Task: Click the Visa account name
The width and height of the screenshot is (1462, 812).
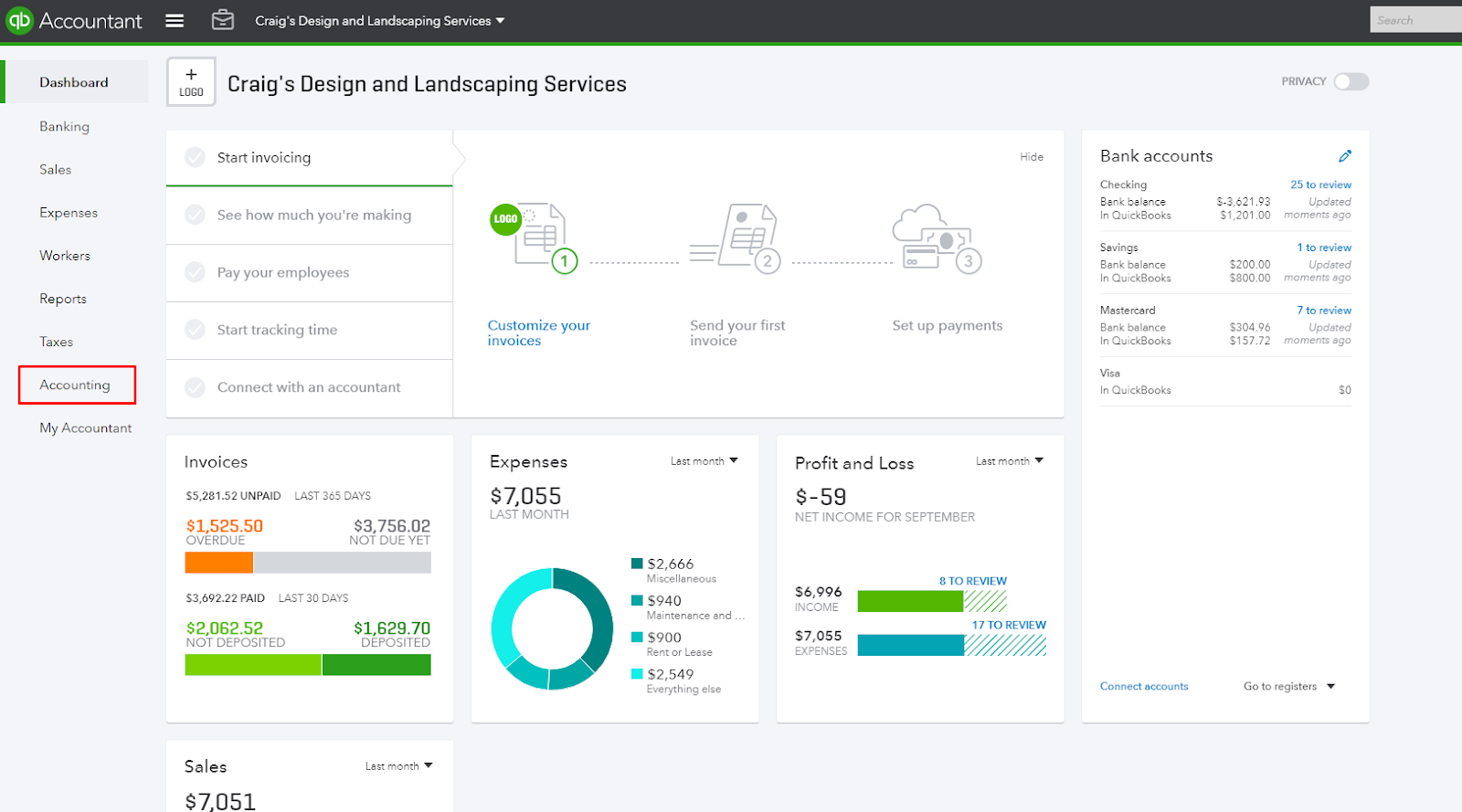Action: pyautogui.click(x=1110, y=373)
